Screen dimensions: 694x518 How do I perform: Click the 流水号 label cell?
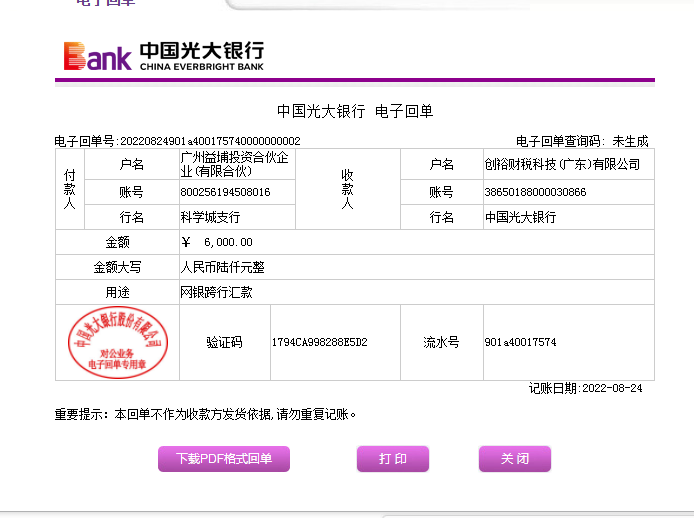[442, 342]
